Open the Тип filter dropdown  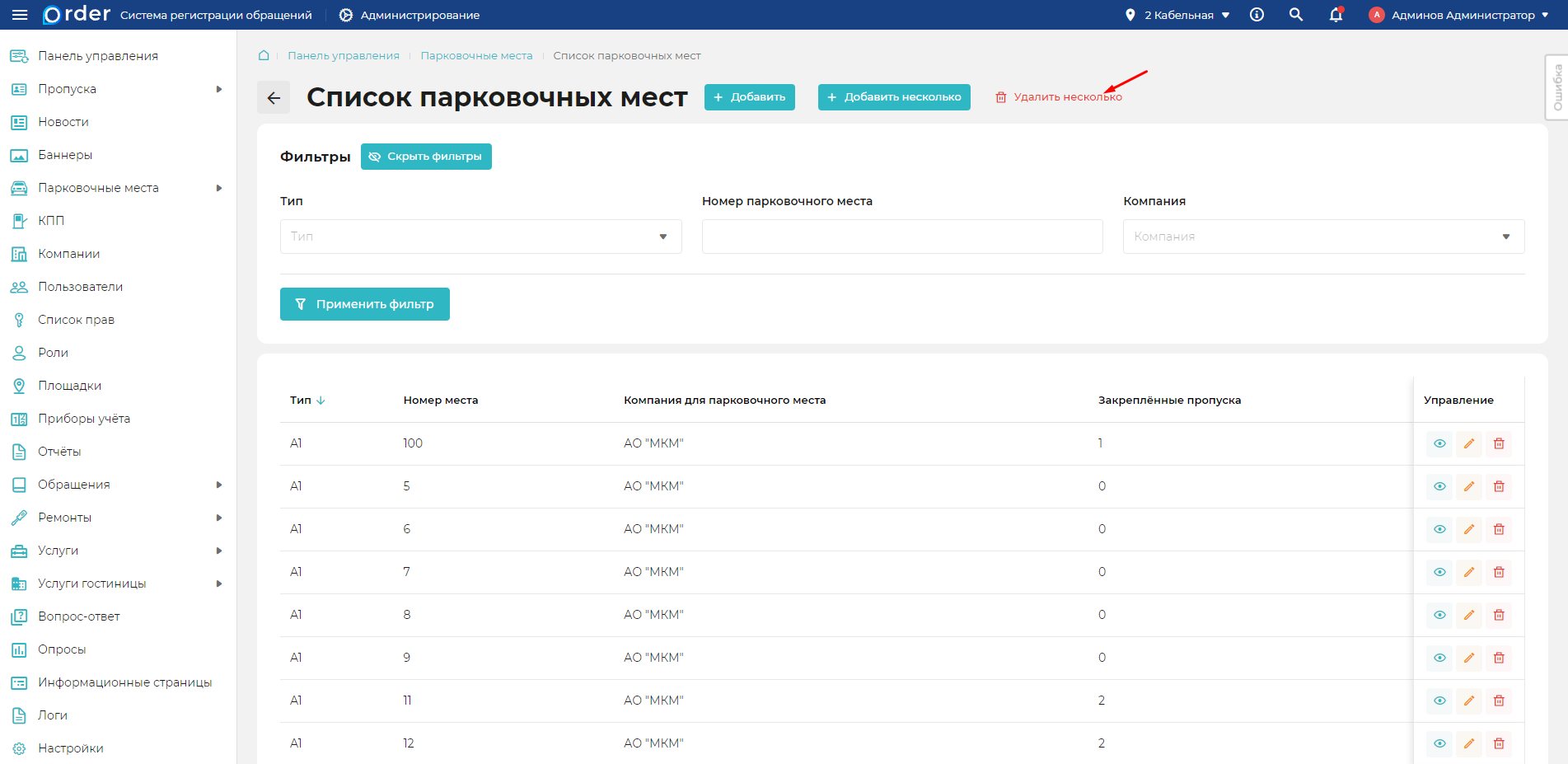click(480, 237)
